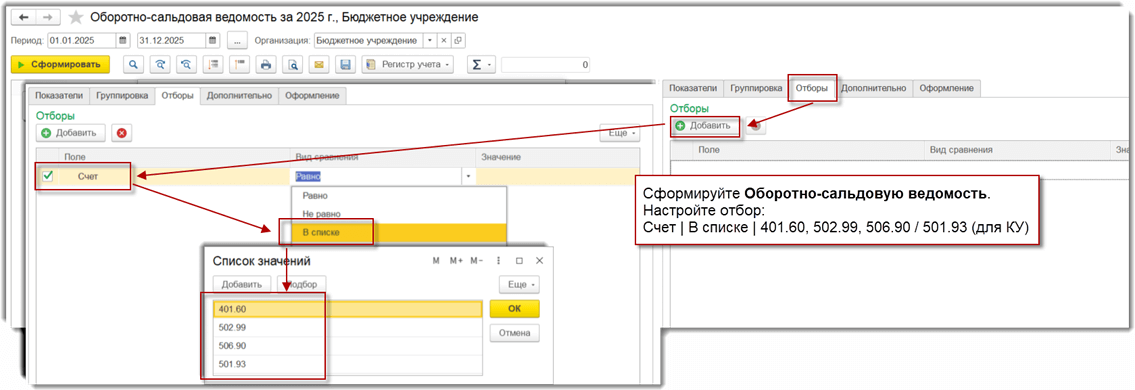Viewport: 1135px width, 390px height.
Task: Open print preview icon
Action: tap(292, 64)
